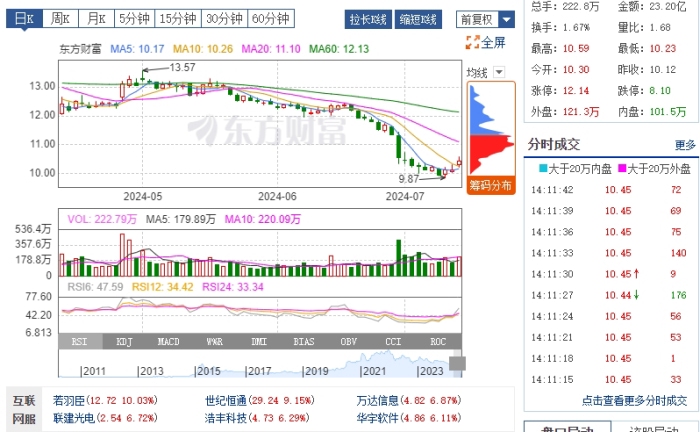Select the CCI indicator tab

393,342
